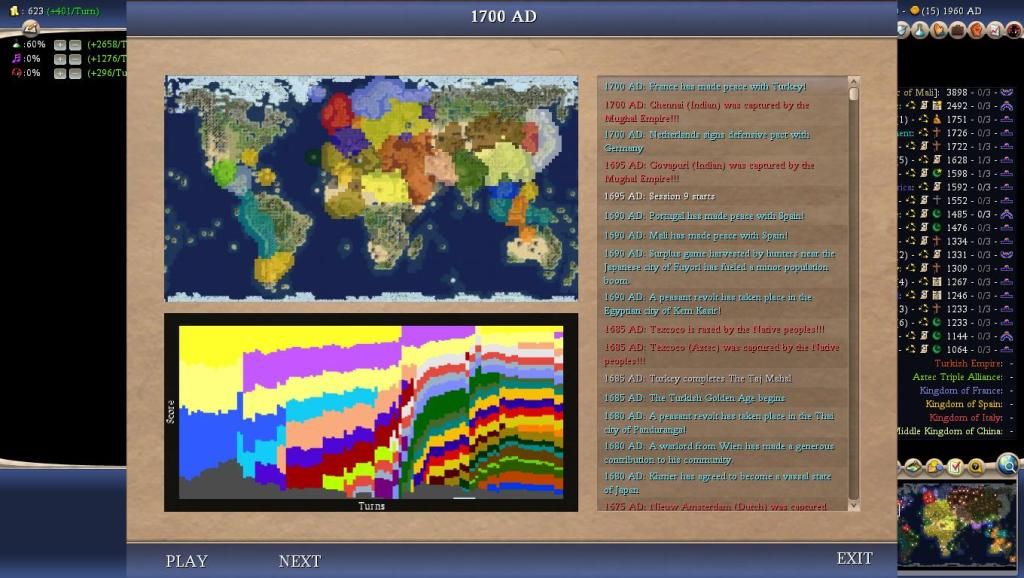Open the Technology advisor flask icon
The height and width of the screenshot is (578, 1024).
(920, 30)
